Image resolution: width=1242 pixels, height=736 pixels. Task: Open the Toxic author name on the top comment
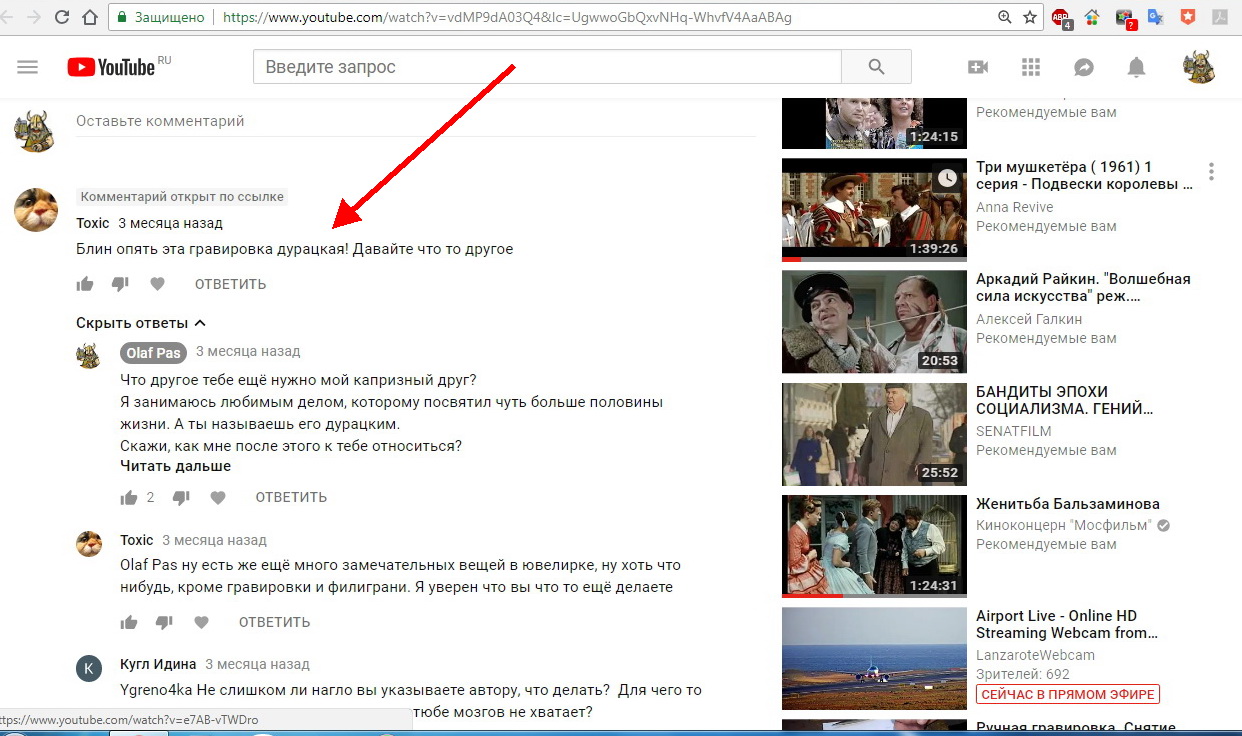[x=93, y=223]
